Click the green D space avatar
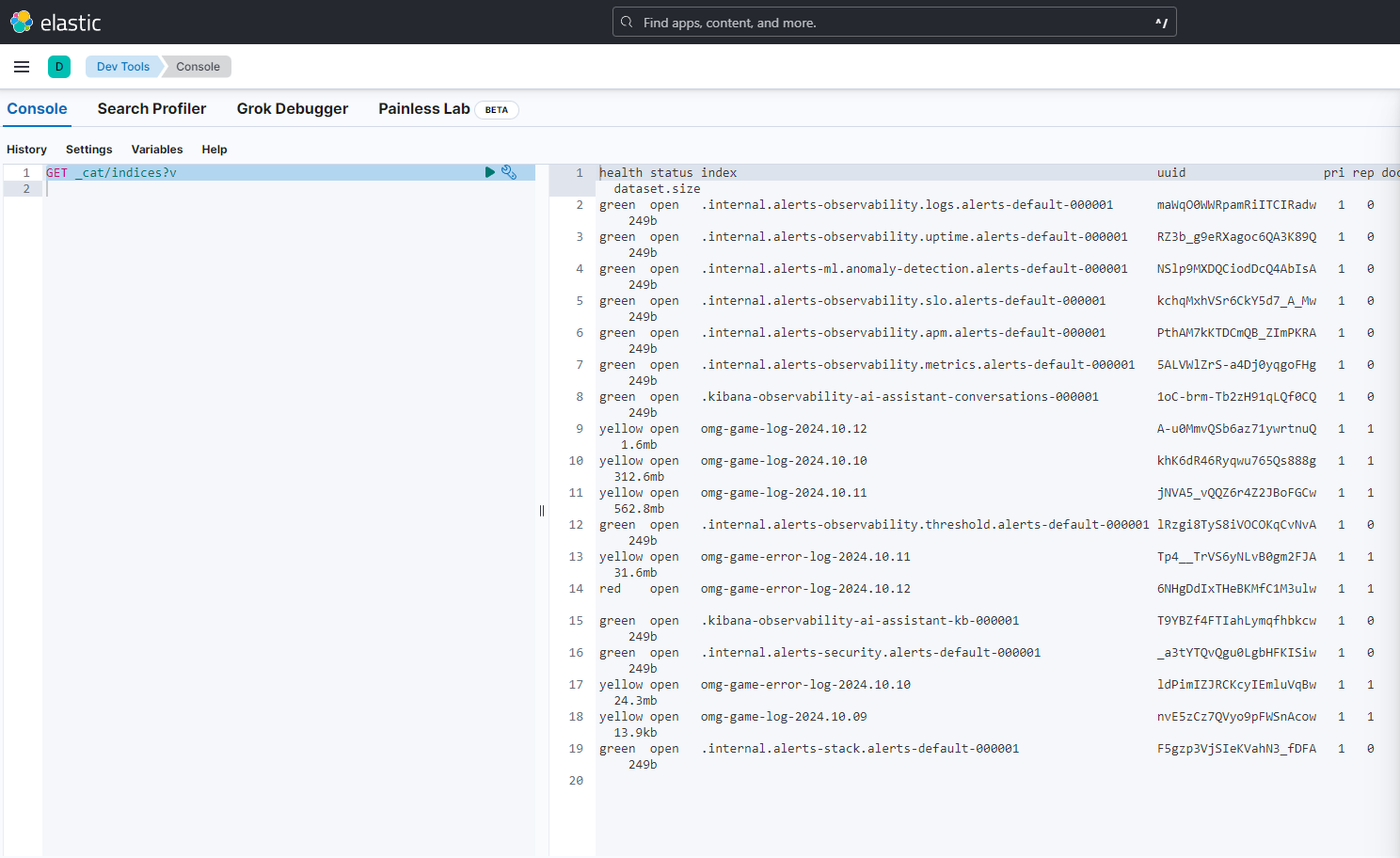The width and height of the screenshot is (1400, 858). 59,67
